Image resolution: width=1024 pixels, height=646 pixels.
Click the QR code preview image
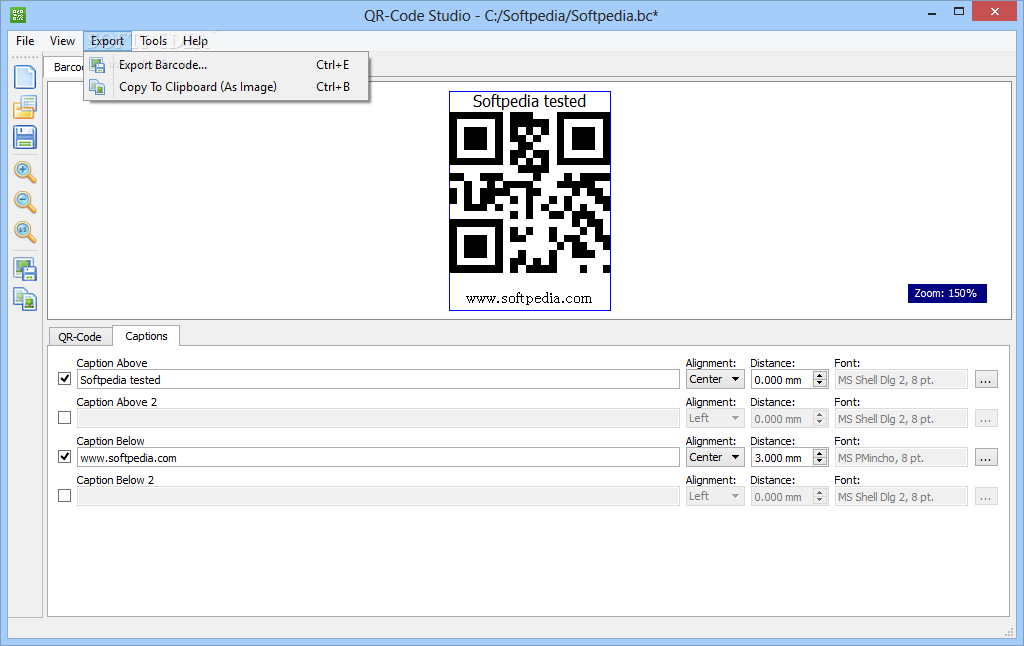[530, 201]
